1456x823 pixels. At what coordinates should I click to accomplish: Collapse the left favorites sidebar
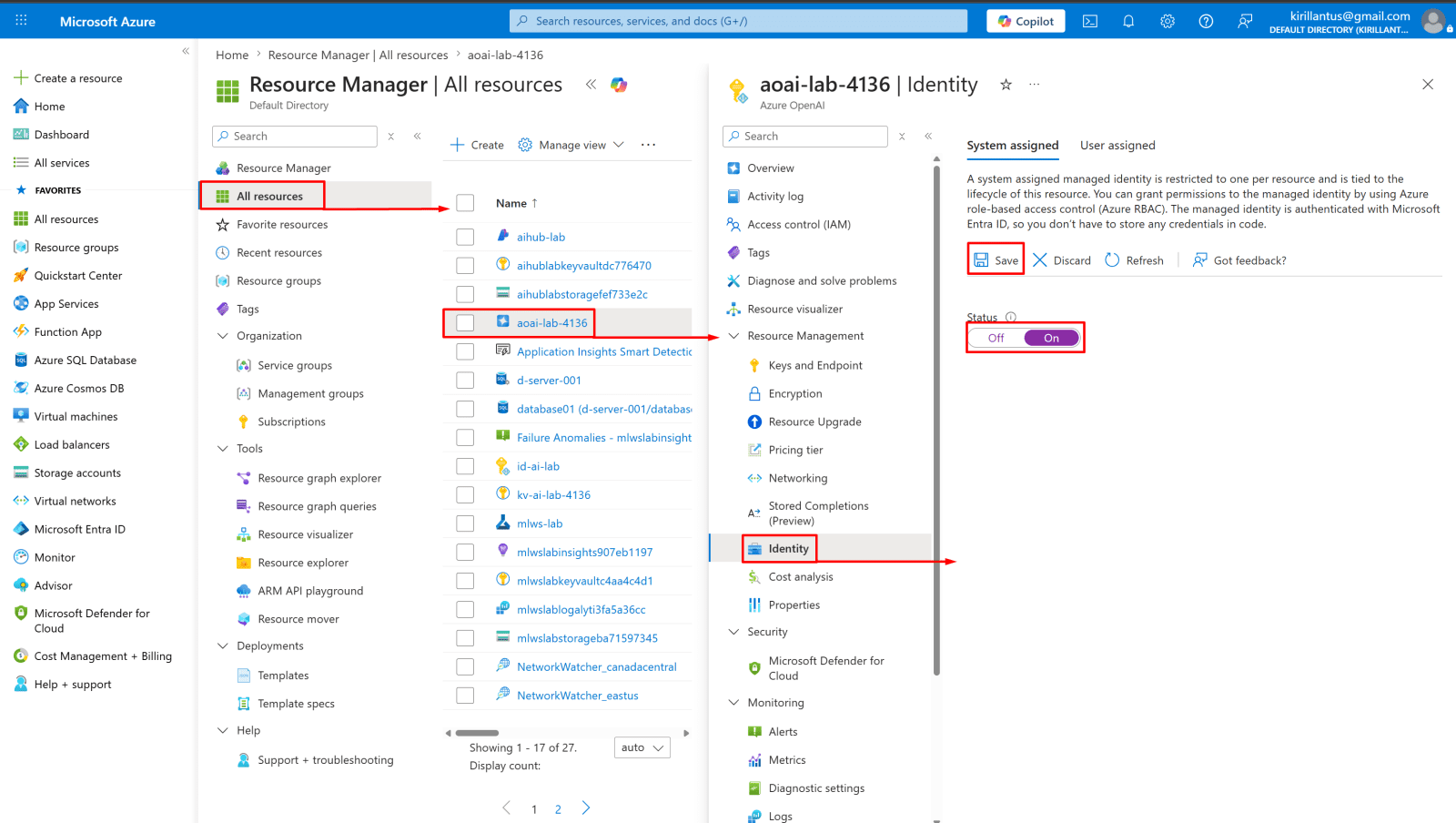point(186,51)
